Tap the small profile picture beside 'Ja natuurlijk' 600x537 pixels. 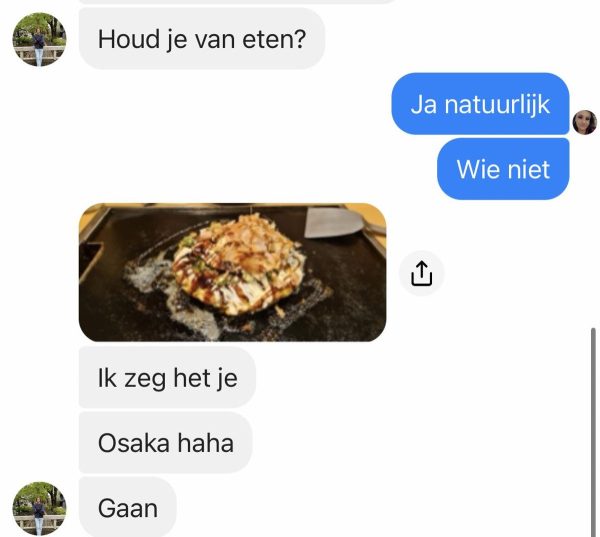point(584,122)
